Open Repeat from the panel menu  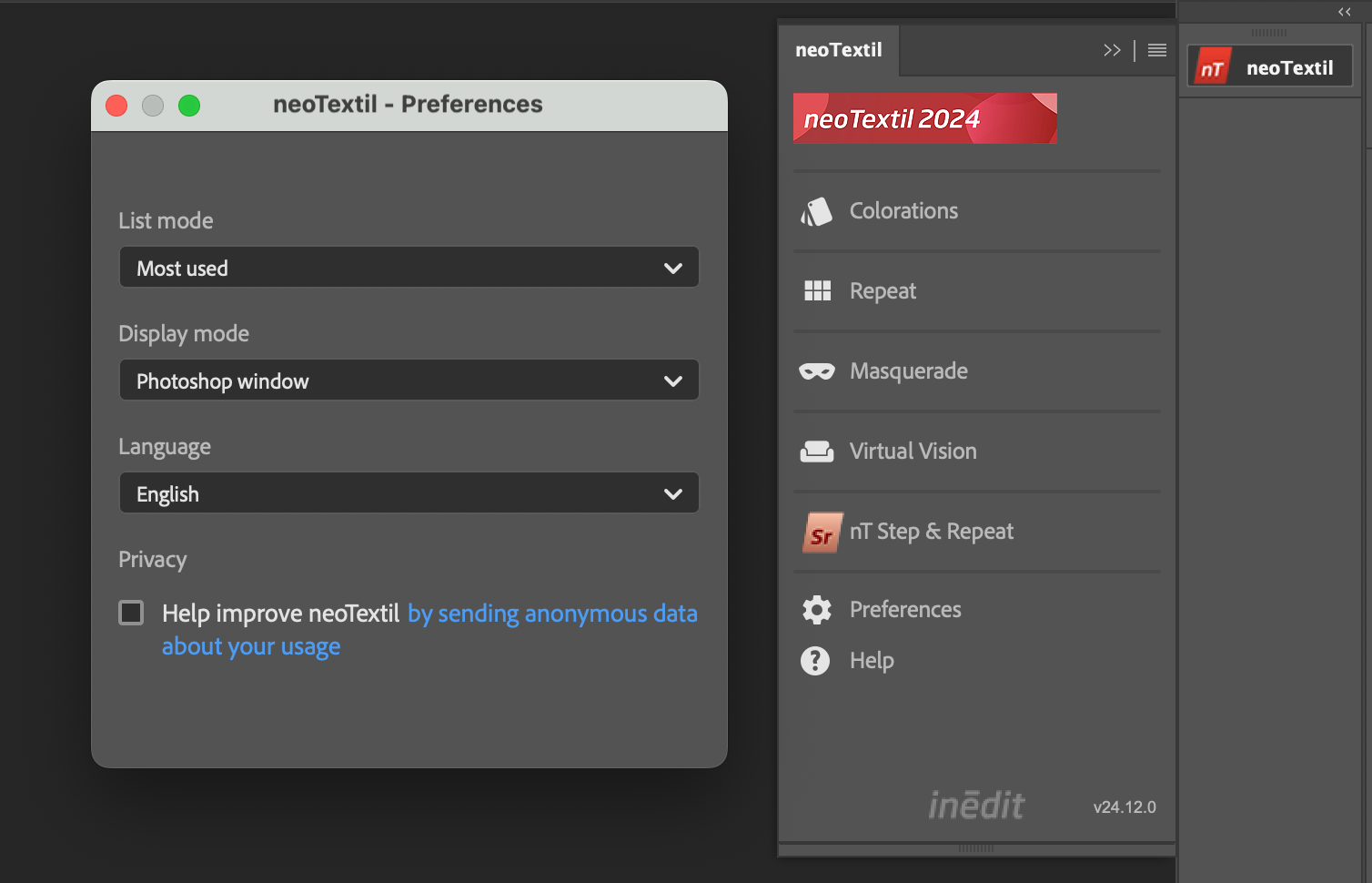pyautogui.click(x=883, y=291)
